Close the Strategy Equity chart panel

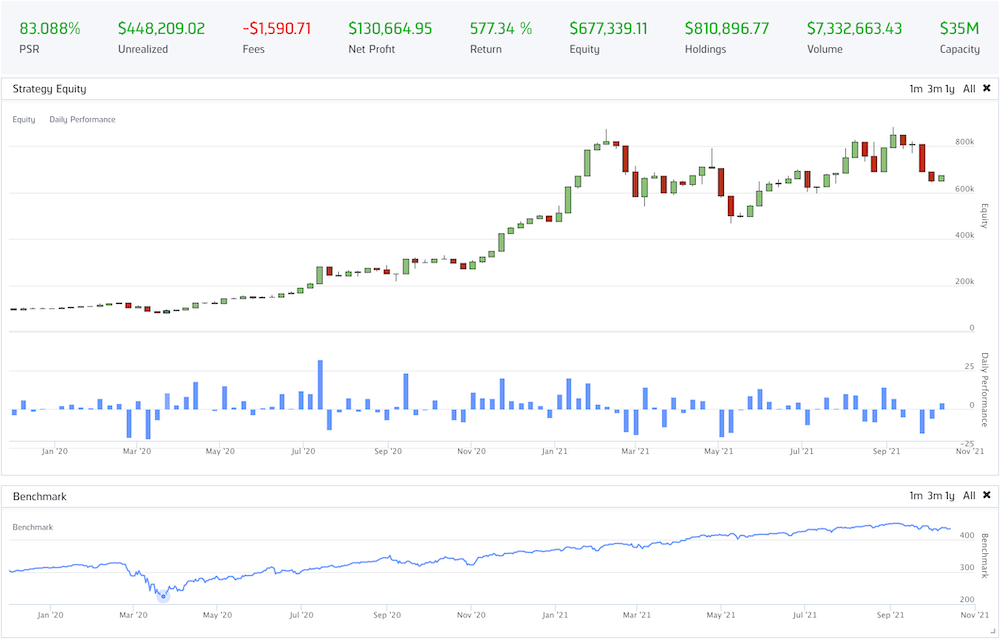coord(986,89)
